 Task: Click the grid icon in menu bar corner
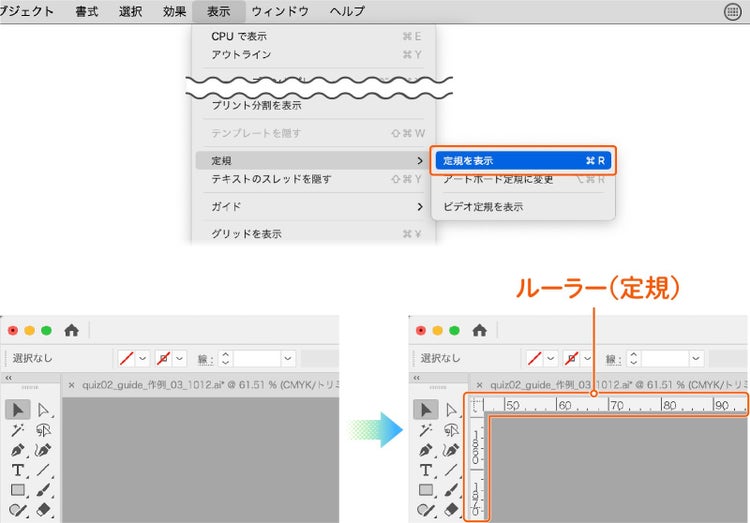(732, 11)
